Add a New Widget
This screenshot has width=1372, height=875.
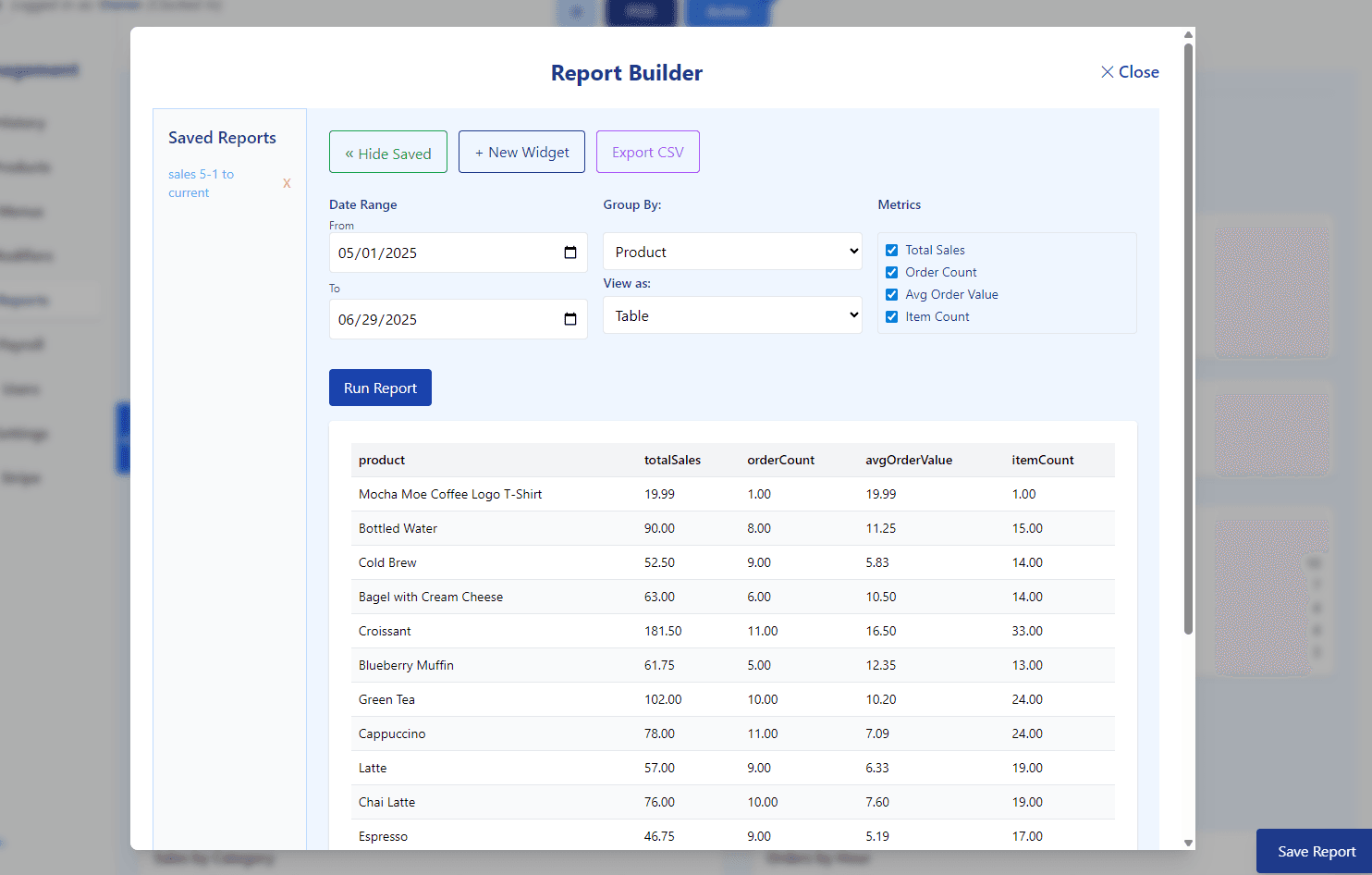coord(521,153)
